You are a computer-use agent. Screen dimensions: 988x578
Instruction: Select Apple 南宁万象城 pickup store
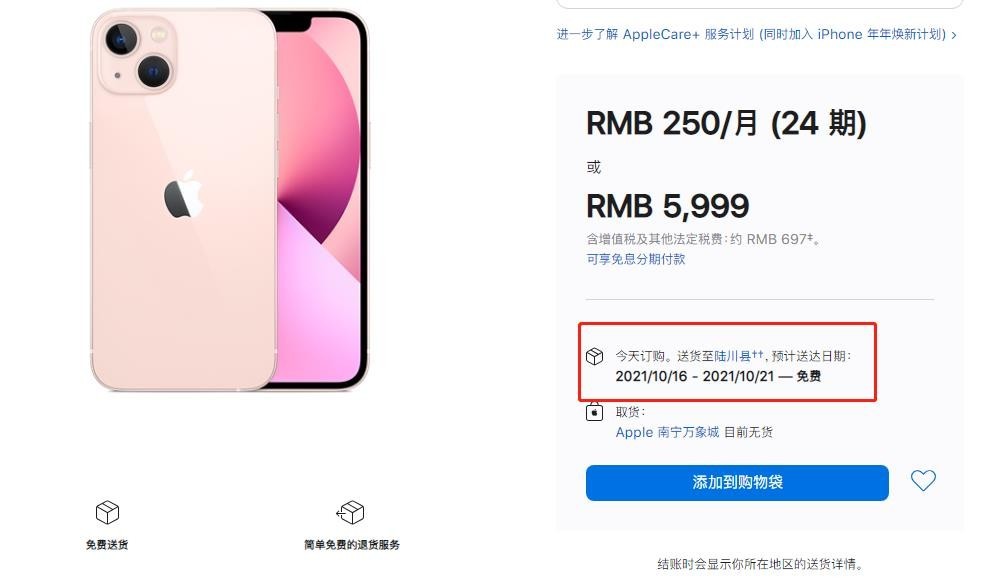click(x=667, y=432)
